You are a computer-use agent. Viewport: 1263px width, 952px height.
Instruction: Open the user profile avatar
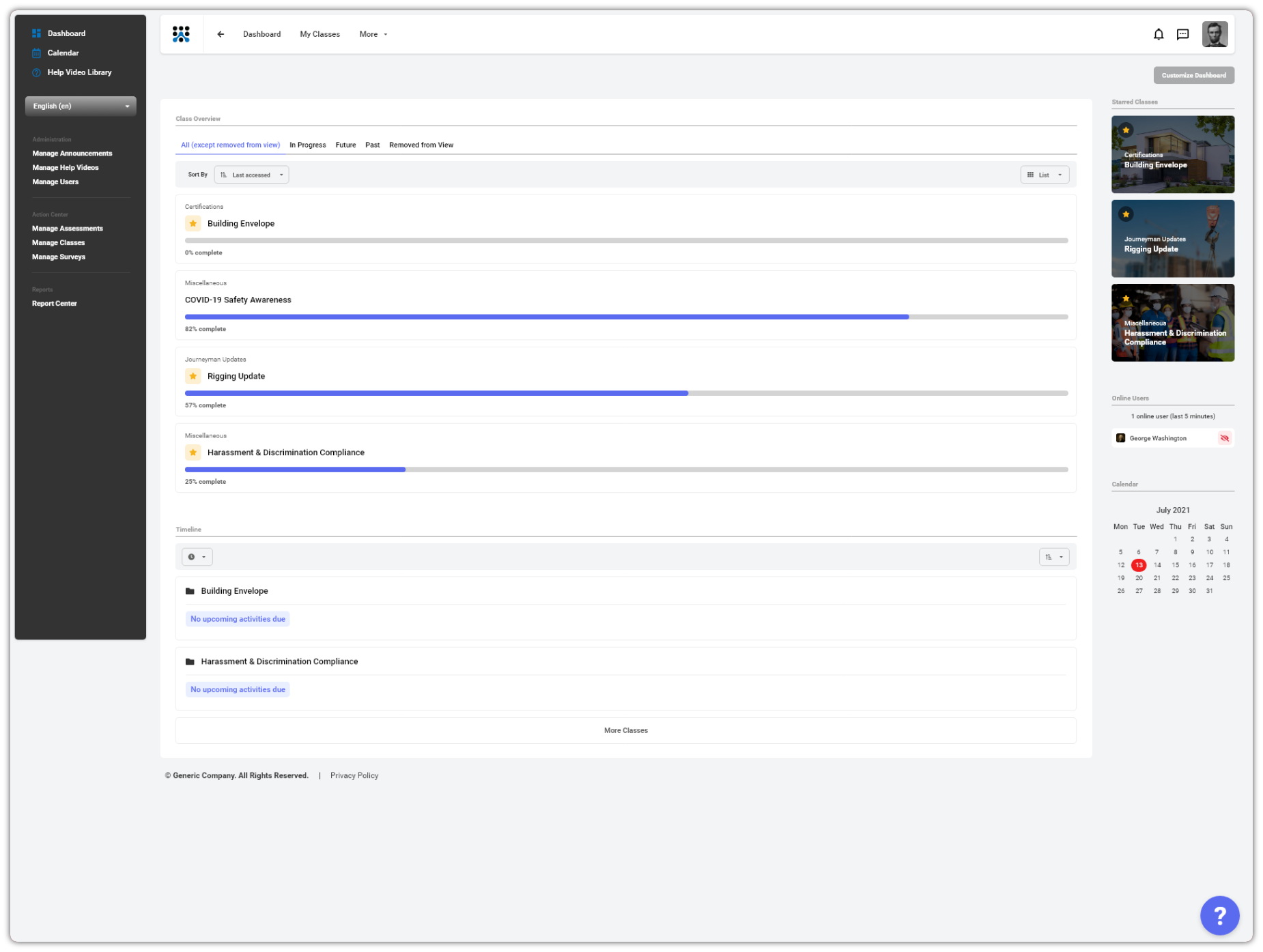coord(1215,34)
